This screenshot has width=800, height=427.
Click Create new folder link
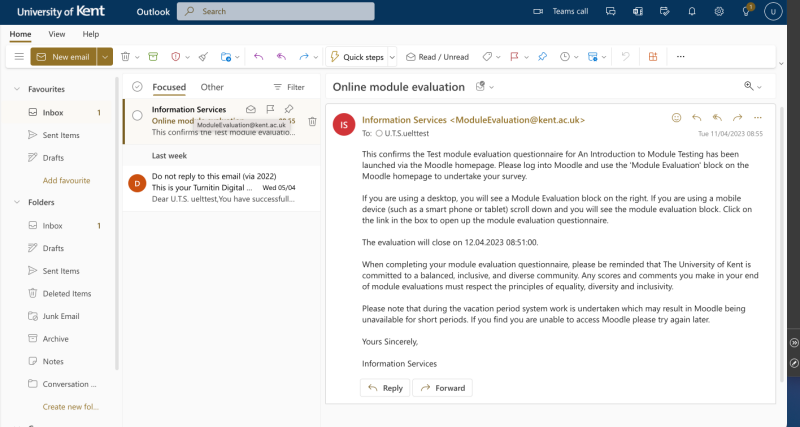coord(70,407)
